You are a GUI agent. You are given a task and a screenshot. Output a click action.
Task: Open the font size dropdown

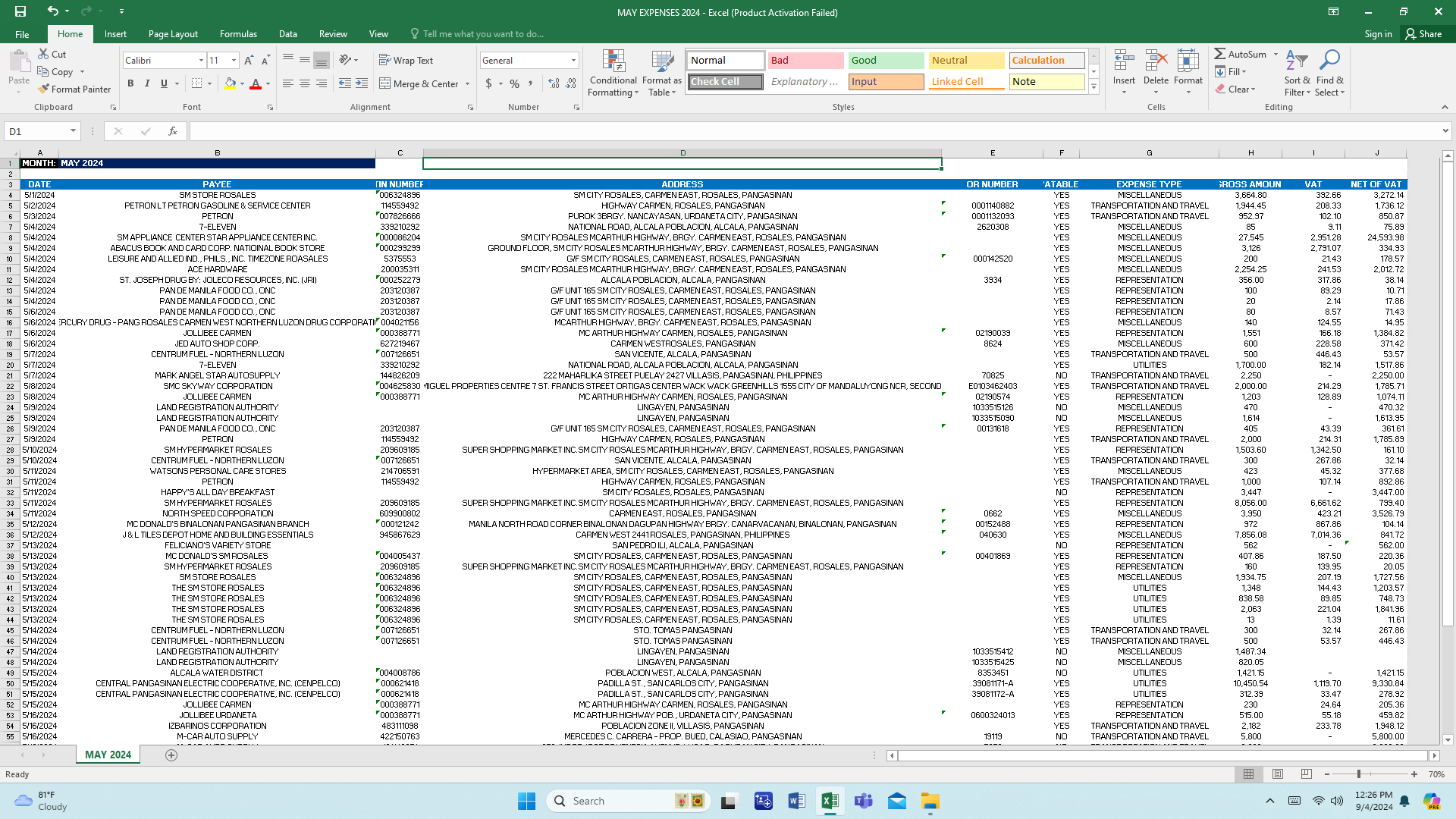point(234,60)
